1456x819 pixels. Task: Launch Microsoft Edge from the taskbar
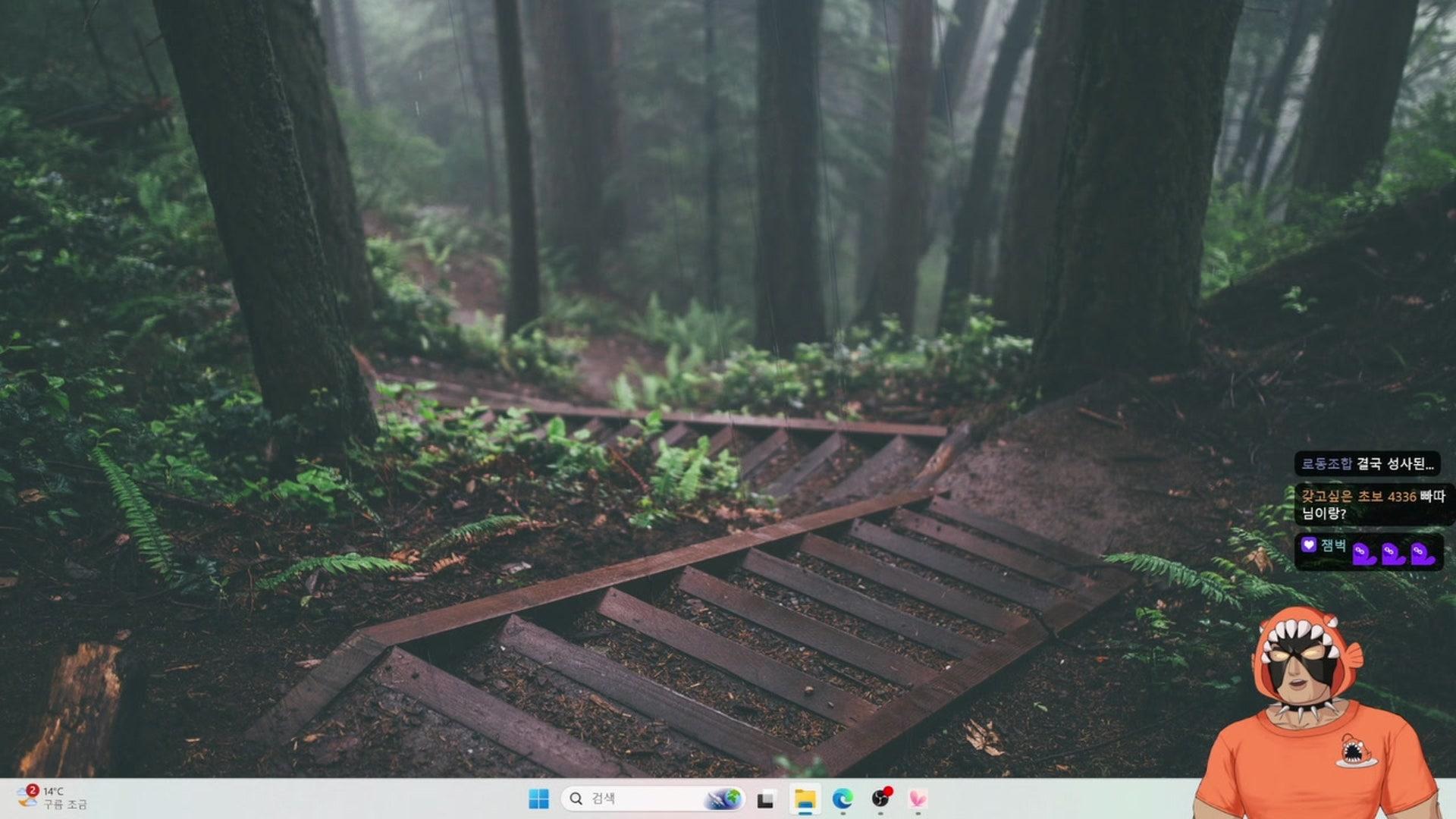pyautogui.click(x=843, y=799)
